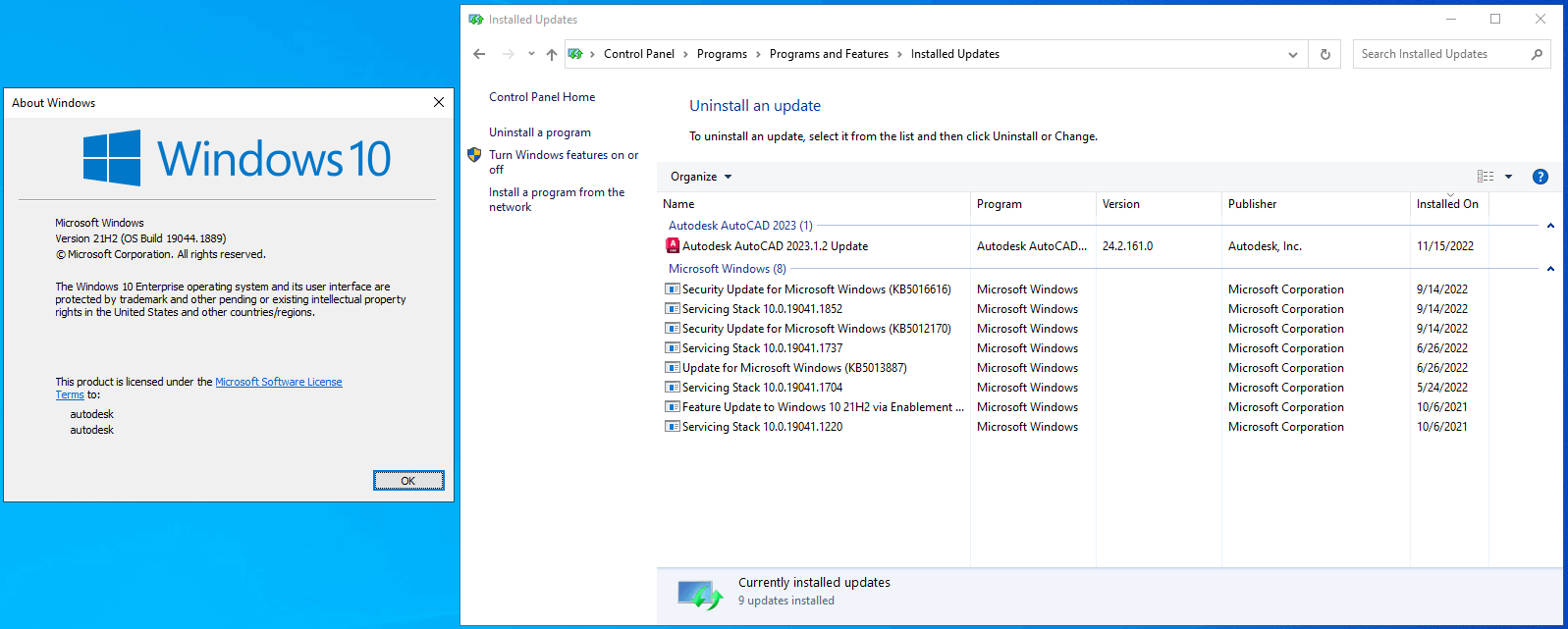This screenshot has width=1568, height=629.
Task: Click Control Panel in the breadcrumb
Action: (x=639, y=54)
